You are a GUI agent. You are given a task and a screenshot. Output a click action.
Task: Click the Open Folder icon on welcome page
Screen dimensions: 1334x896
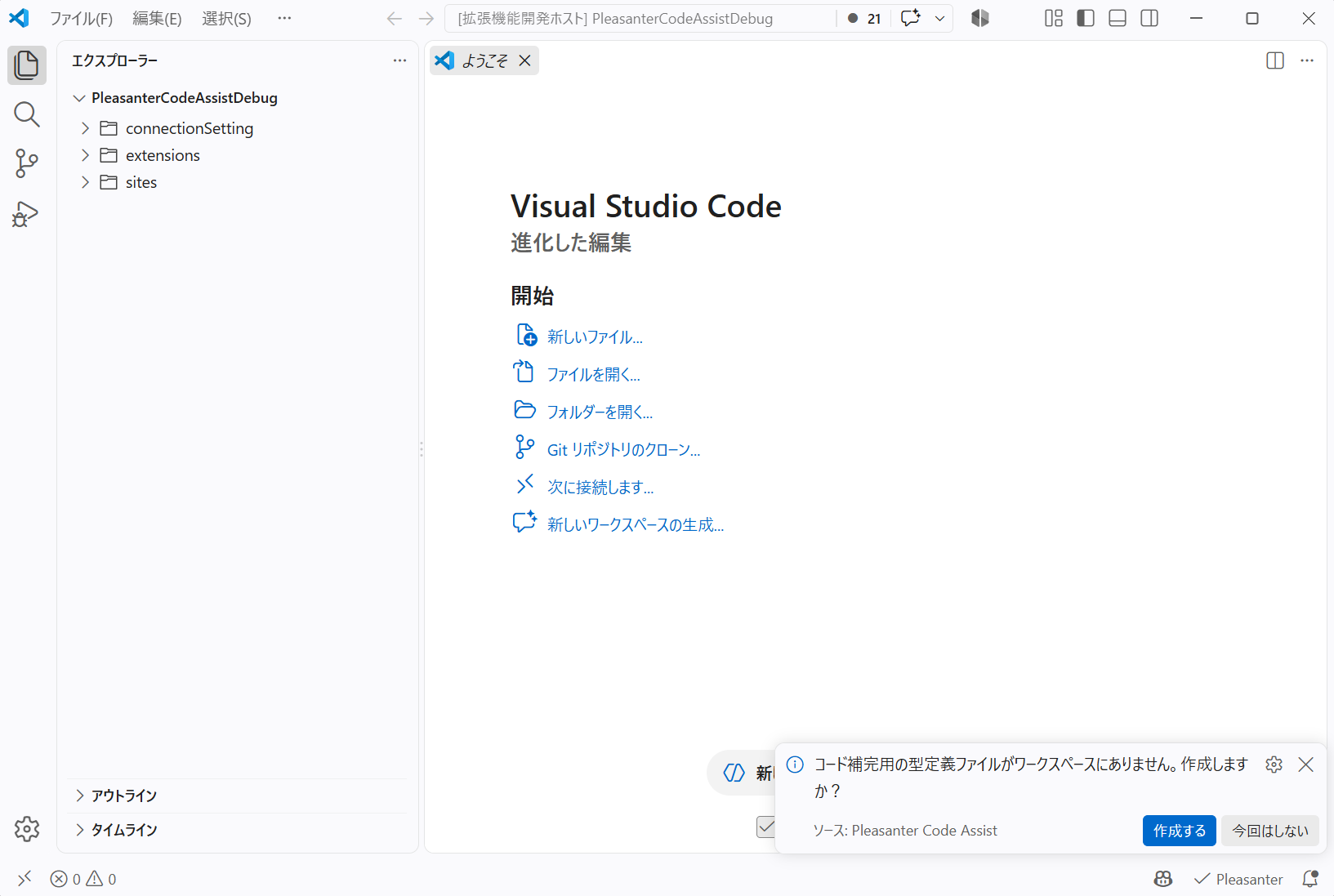(525, 410)
